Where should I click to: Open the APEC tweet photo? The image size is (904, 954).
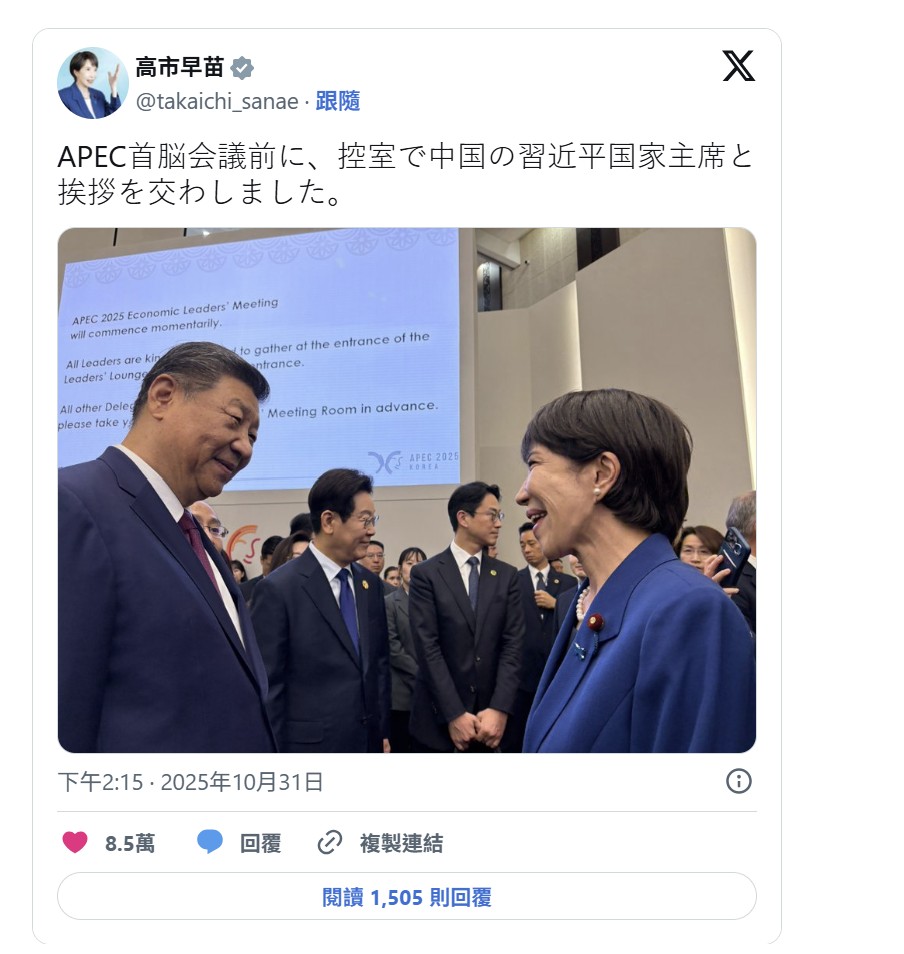(x=407, y=490)
